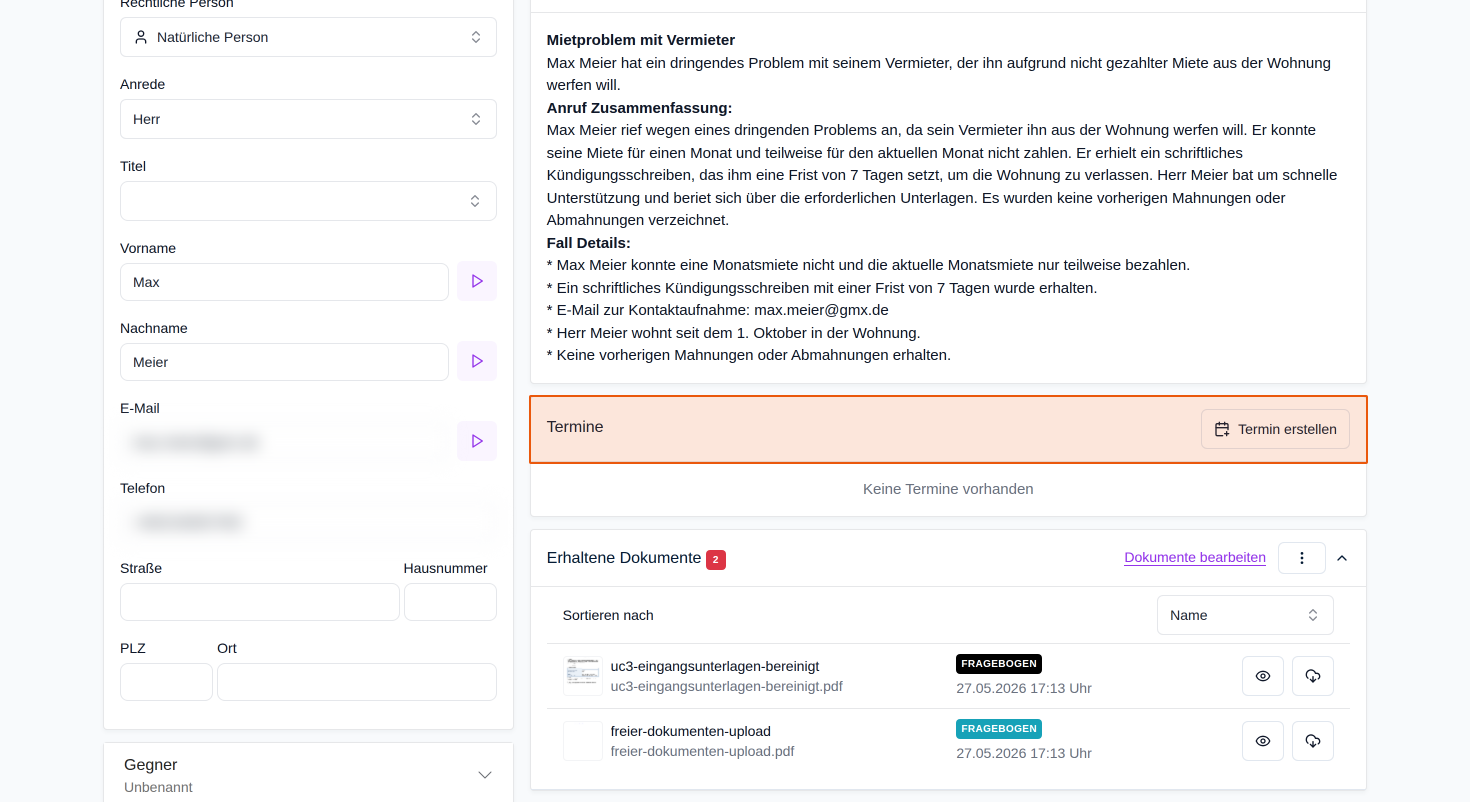The height and width of the screenshot is (802, 1470).
Task: Click the teal FRAGEBOGEN badge
Action: (999, 729)
